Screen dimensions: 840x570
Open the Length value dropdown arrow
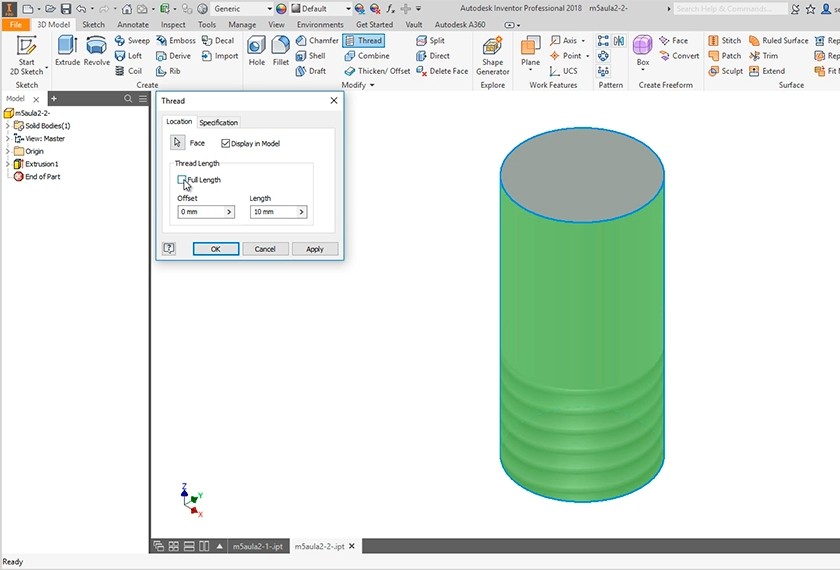(300, 212)
